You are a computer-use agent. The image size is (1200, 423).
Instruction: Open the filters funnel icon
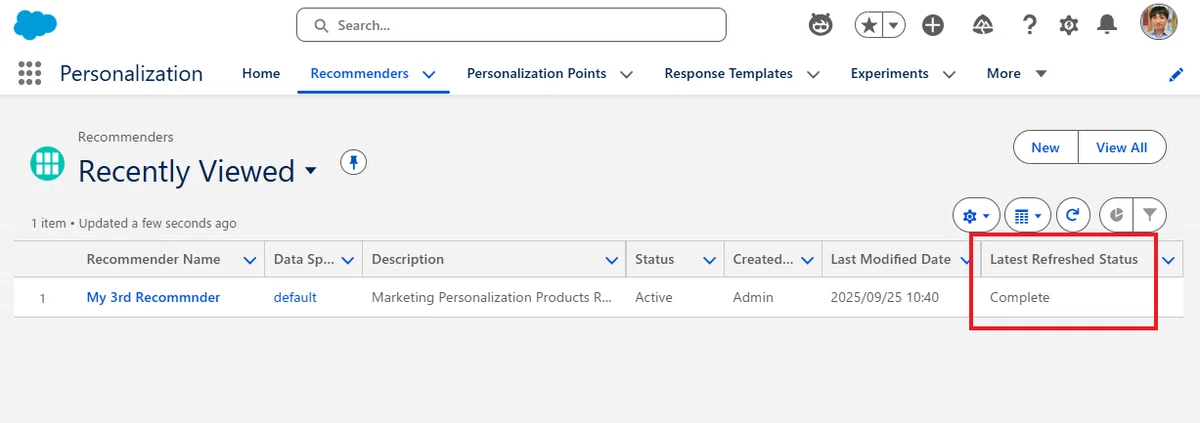coord(1150,214)
